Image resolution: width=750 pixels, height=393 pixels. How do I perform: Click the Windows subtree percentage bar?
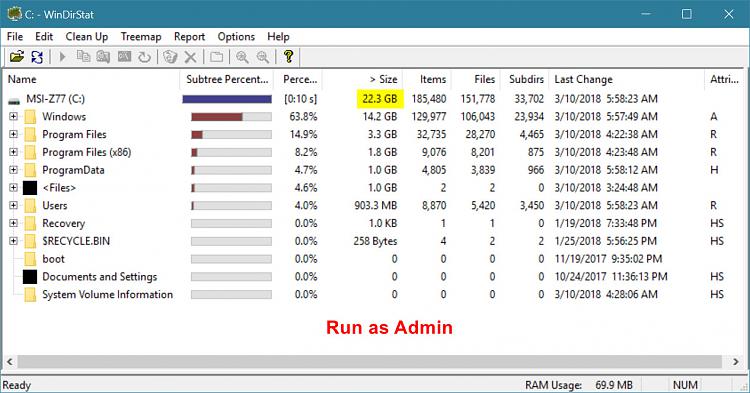coord(231,117)
